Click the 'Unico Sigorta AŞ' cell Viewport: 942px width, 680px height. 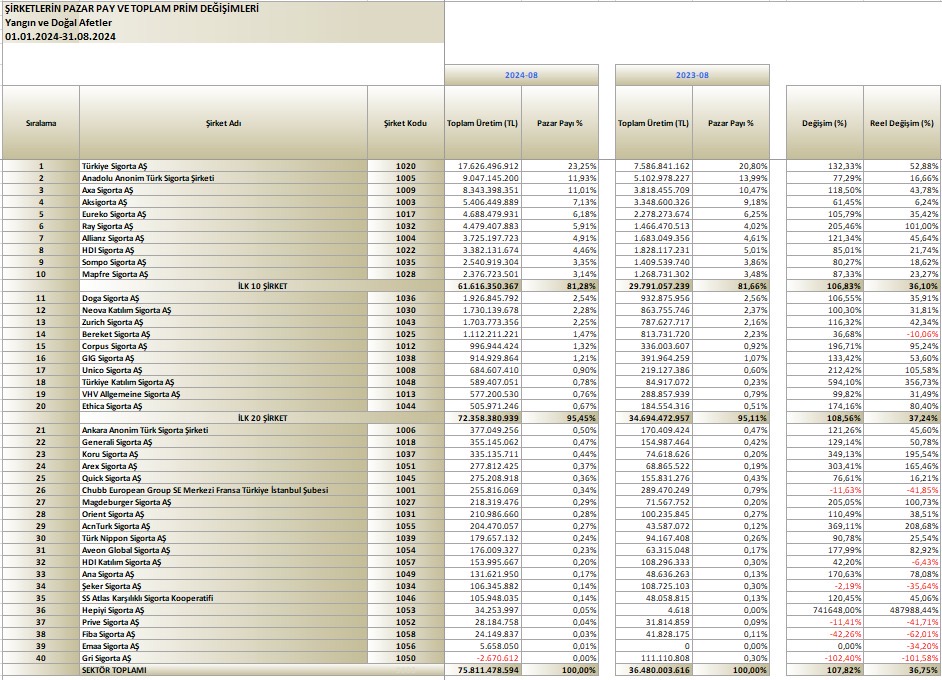223,370
